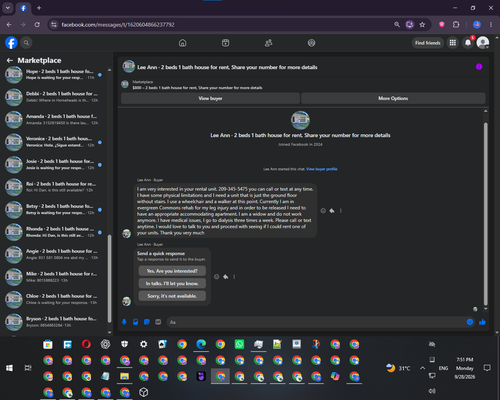The height and width of the screenshot is (400, 500).
Task: Record a voice clip with the microphone icon
Action: click(x=124, y=322)
